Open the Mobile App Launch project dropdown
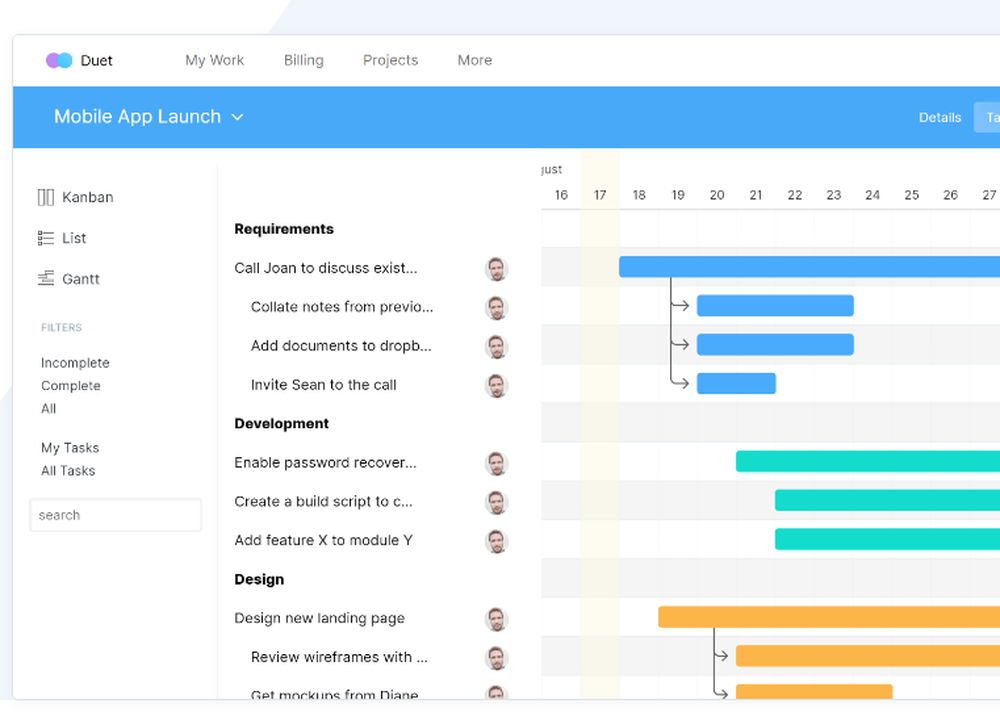This screenshot has height=721, width=1000. (148, 117)
